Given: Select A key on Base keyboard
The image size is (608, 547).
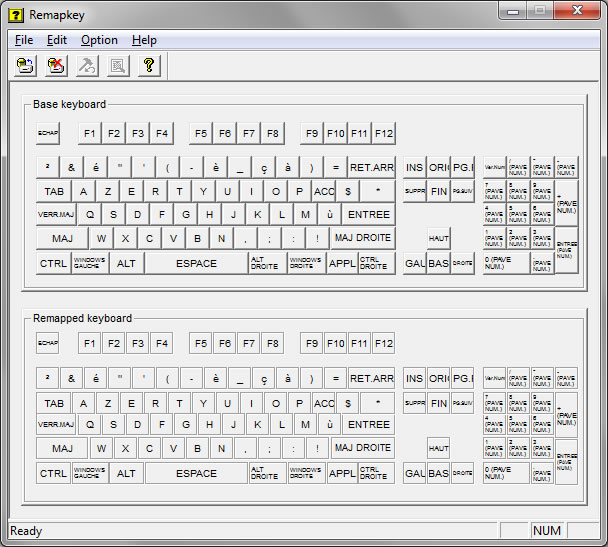Looking at the screenshot, I should click(83, 192).
